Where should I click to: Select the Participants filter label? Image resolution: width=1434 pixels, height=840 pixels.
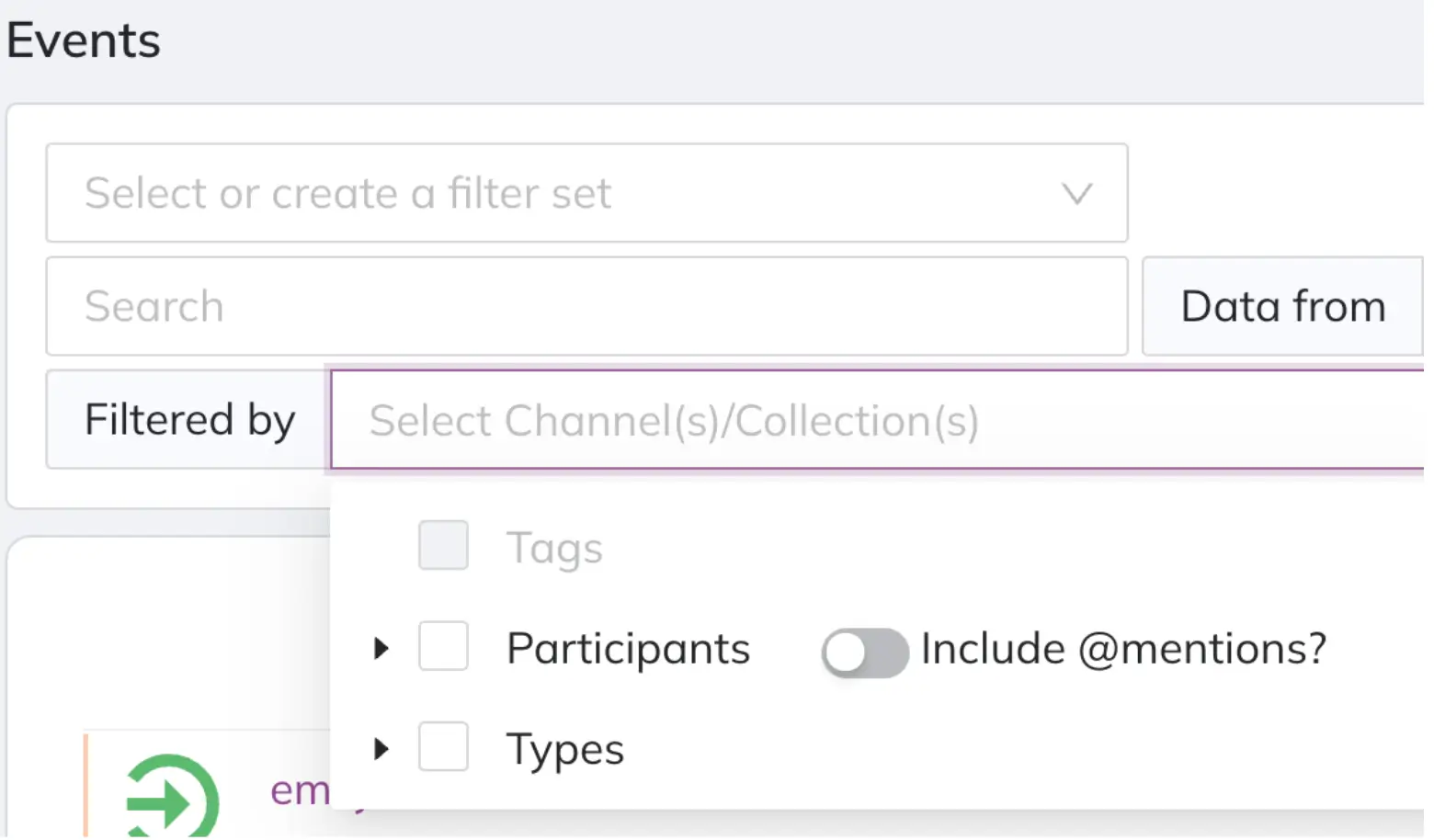628,649
